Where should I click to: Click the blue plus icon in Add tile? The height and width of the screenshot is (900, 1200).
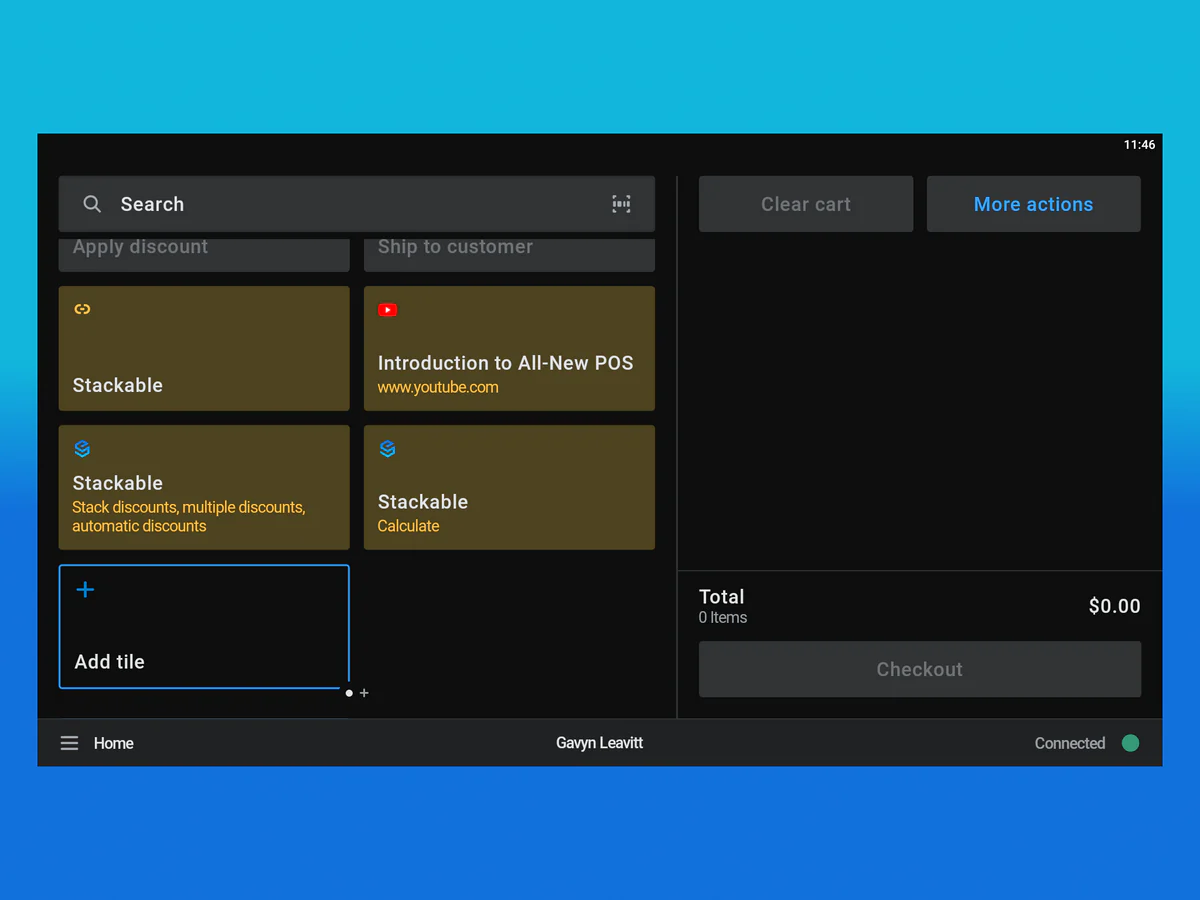click(86, 590)
